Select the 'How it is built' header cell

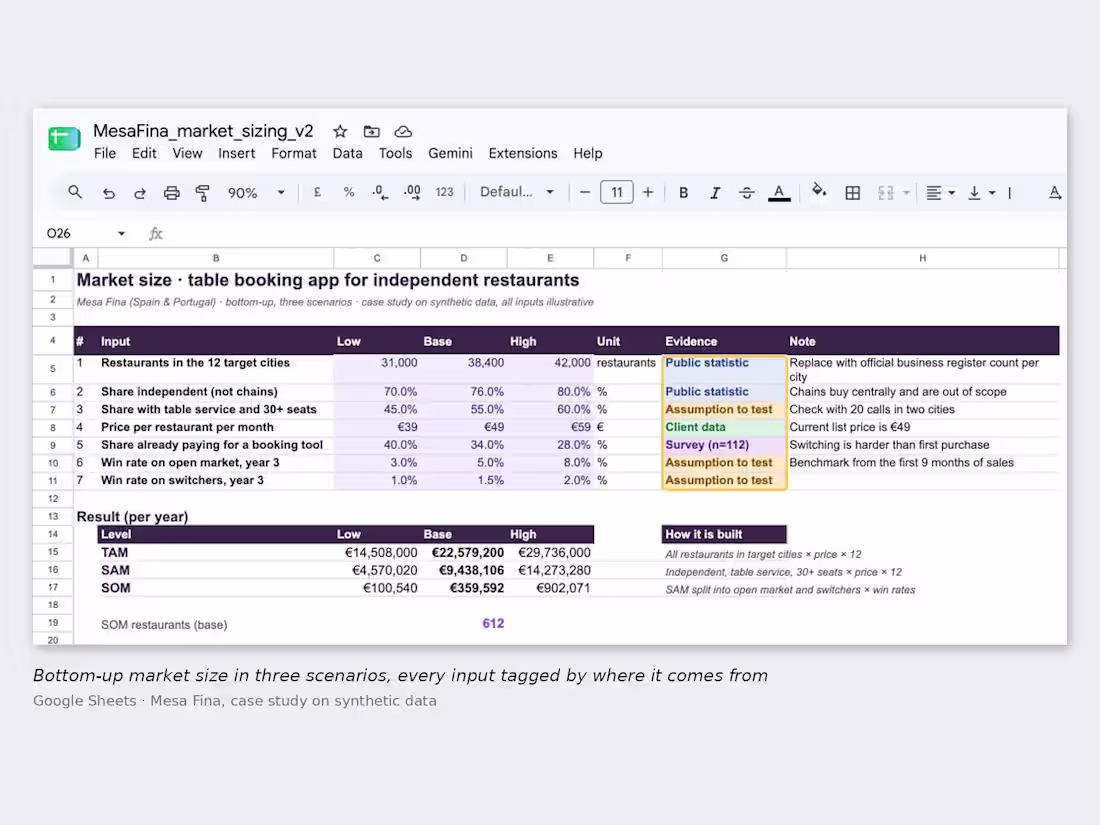coord(724,535)
